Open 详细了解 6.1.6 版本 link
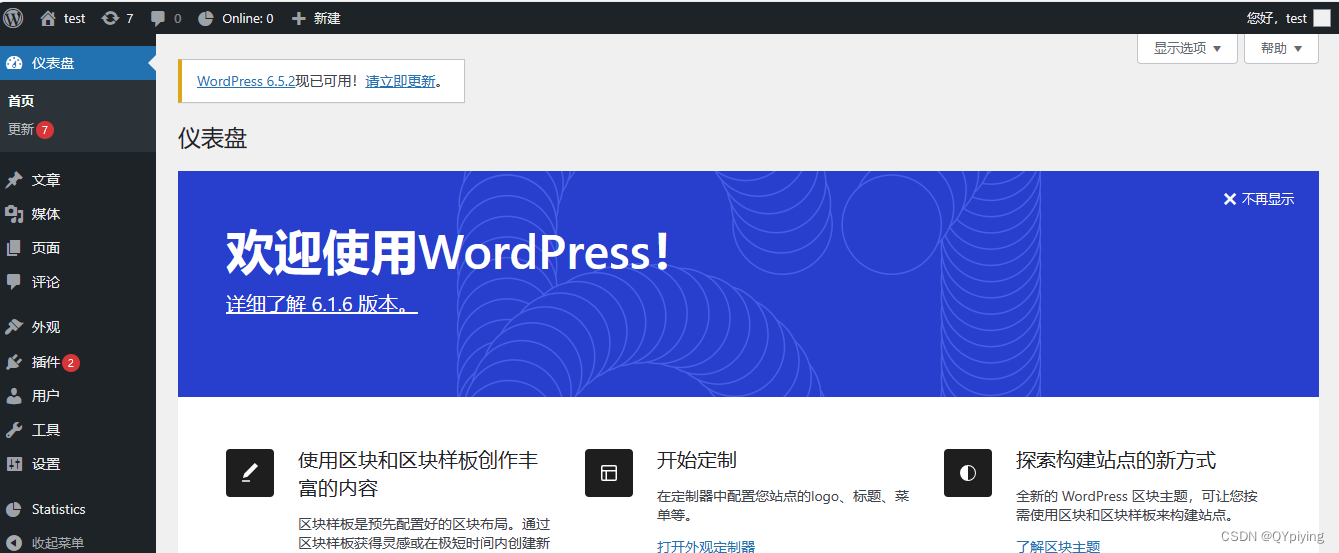Viewport: 1339px width, 553px height. click(x=321, y=304)
